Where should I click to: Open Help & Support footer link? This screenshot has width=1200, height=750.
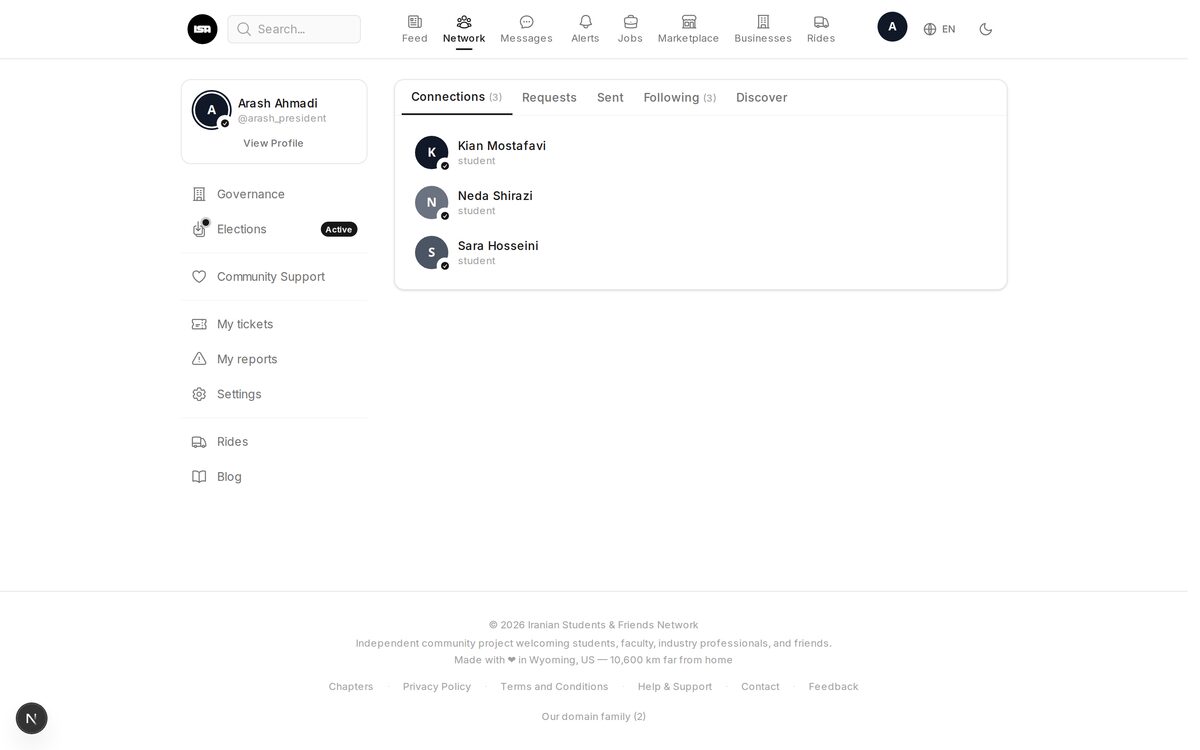pos(675,687)
